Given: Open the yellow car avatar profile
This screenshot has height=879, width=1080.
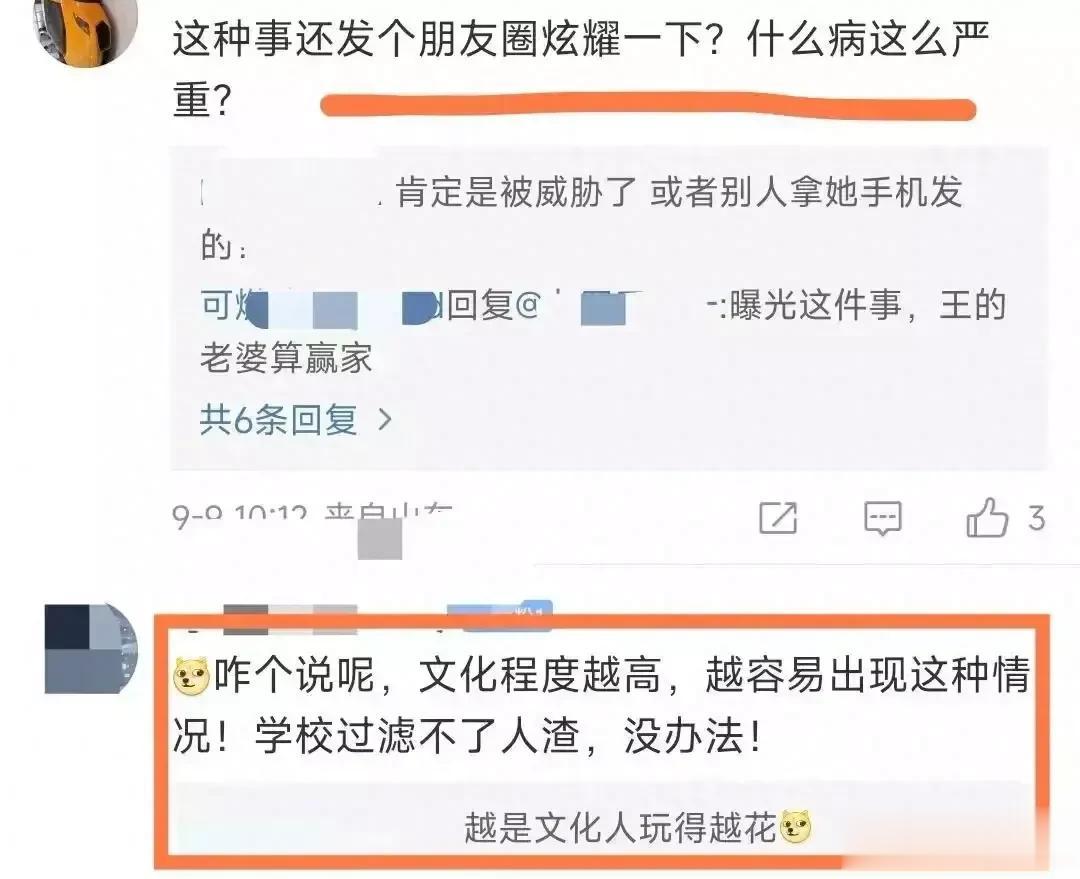Looking at the screenshot, I should click(85, 30).
